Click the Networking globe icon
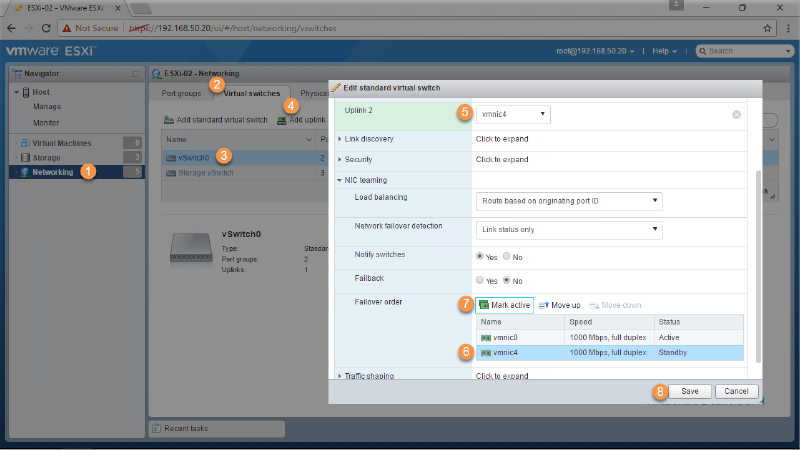 point(24,172)
